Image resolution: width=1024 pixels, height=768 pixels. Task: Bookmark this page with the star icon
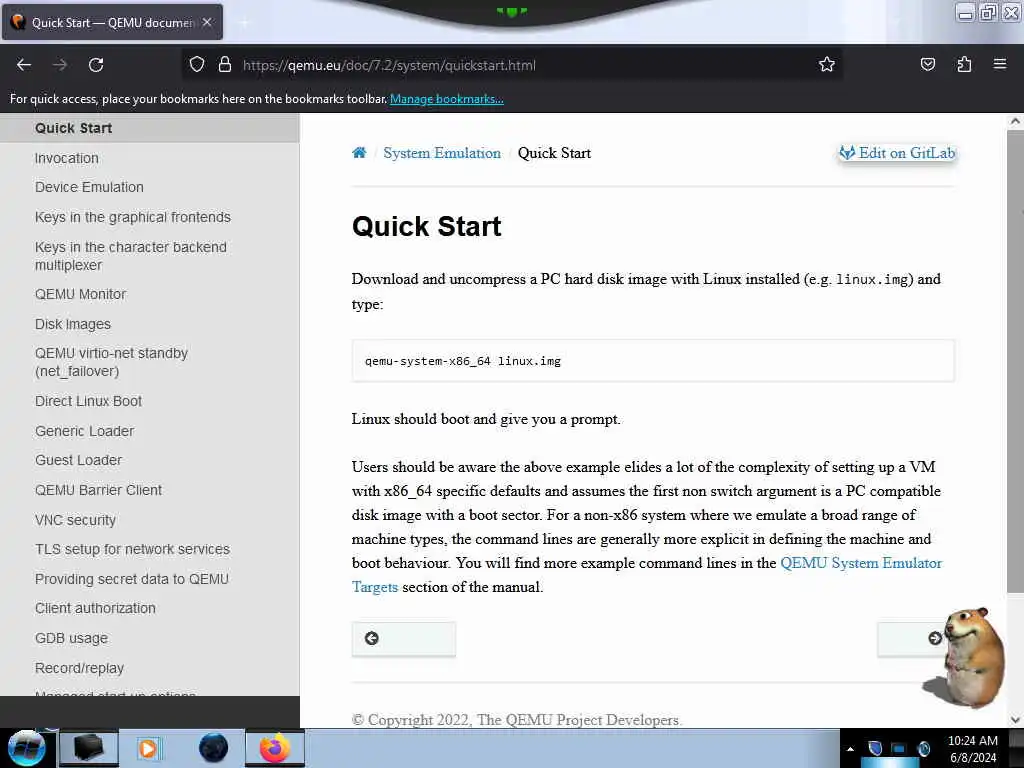pos(827,65)
